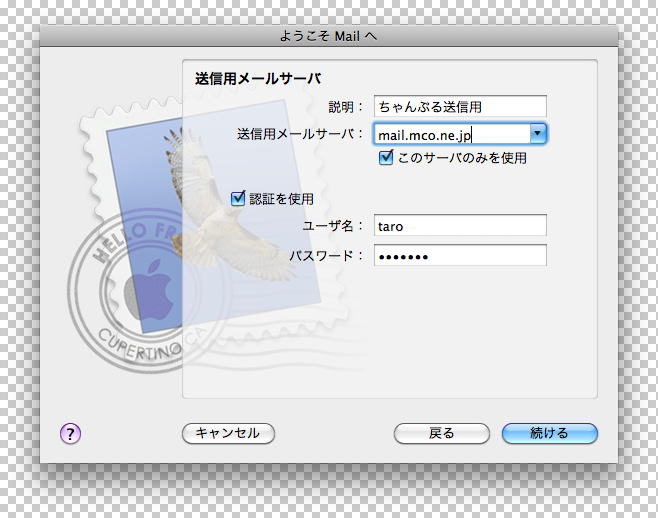Click the 送信用メールサーバ heading text
The height and width of the screenshot is (518, 658).
point(258,78)
